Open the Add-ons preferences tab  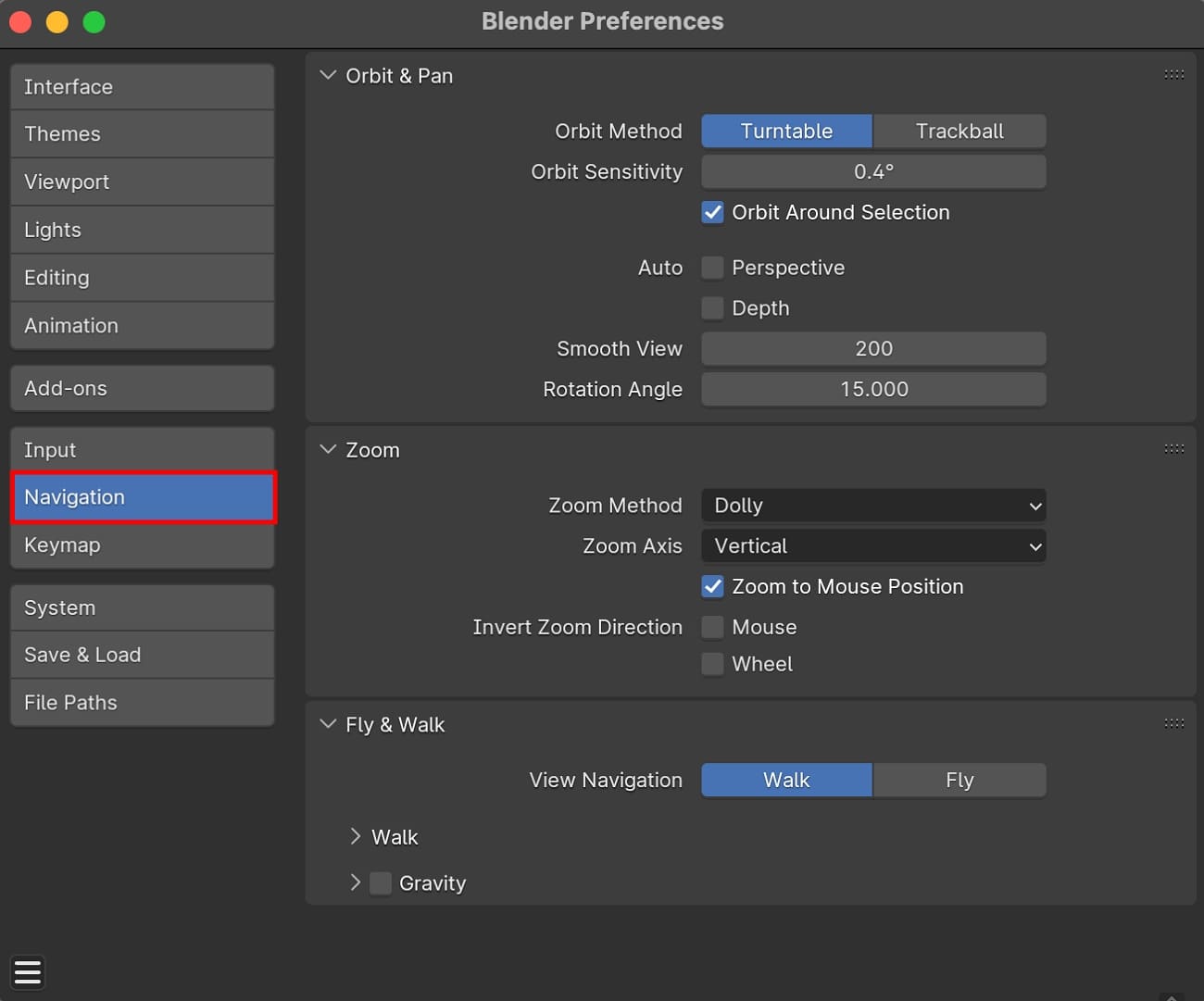143,388
